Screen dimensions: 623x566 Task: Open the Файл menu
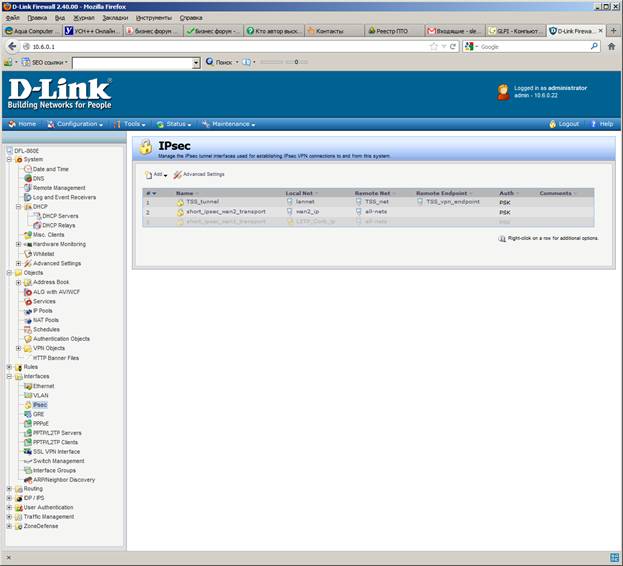tap(13, 18)
